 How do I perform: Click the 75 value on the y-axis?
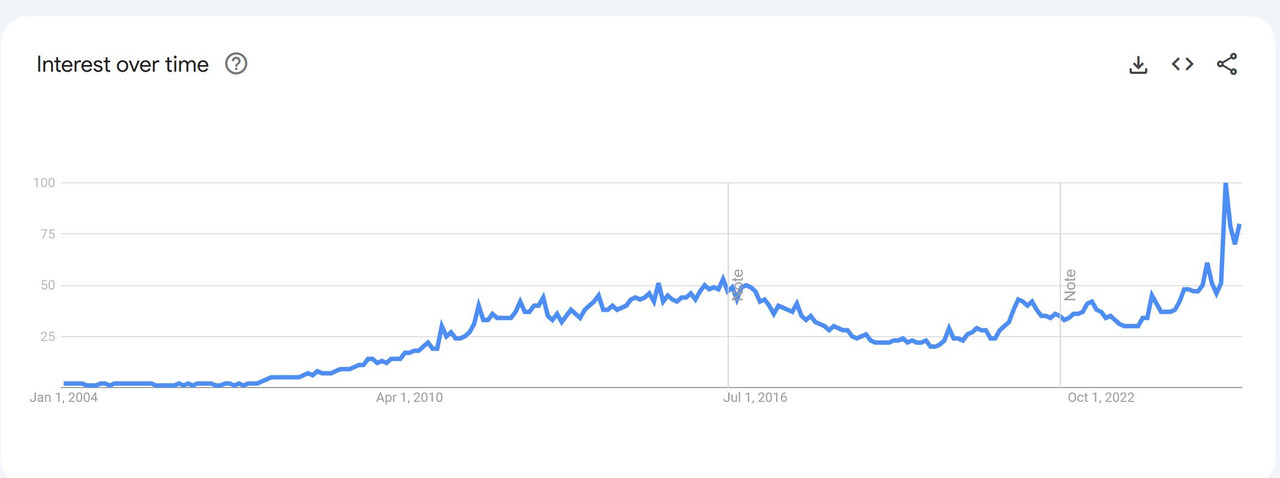coord(45,234)
